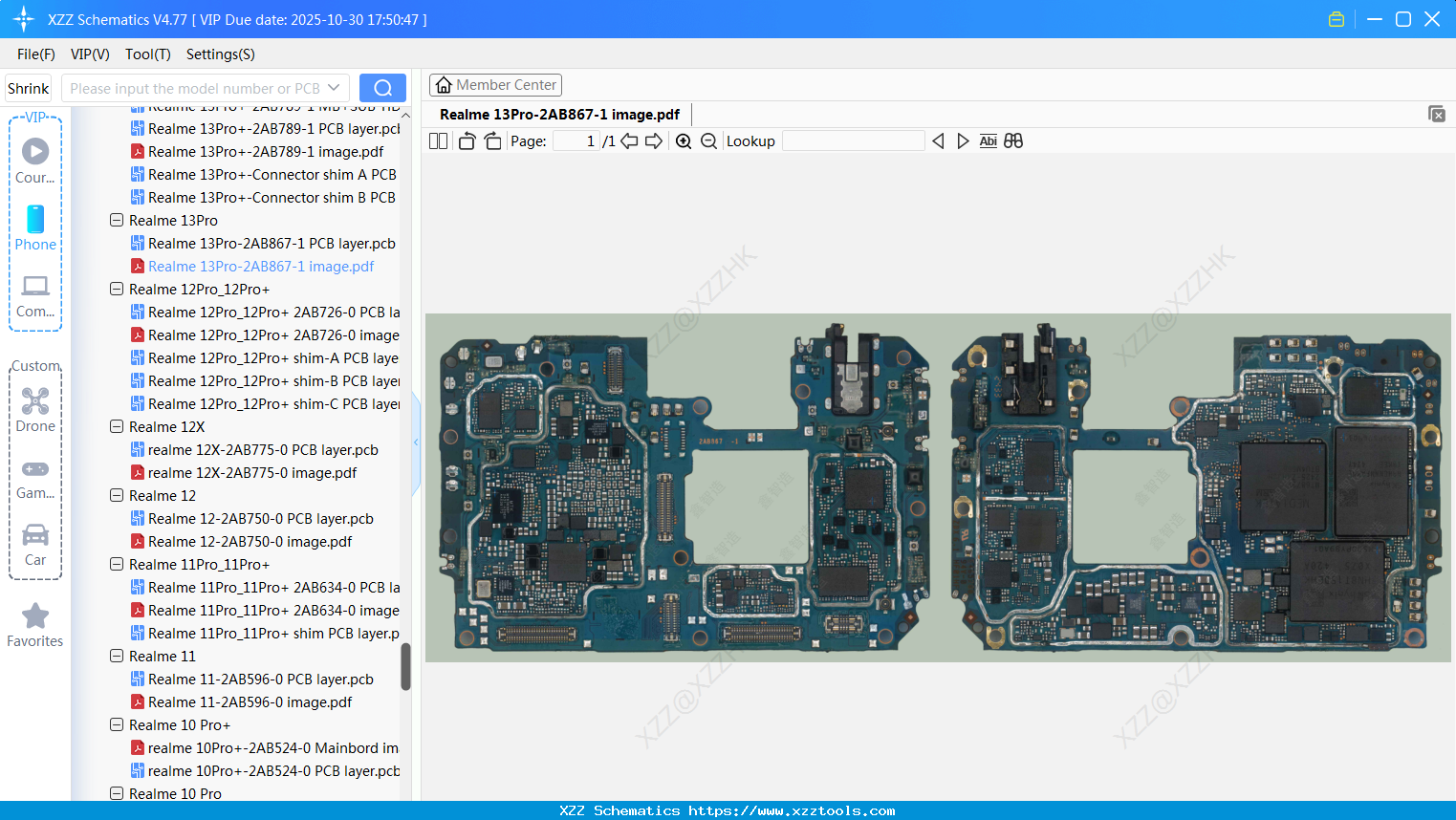Open realme 12X-2AB775-0 PCB layer.pcb
This screenshot has height=820, width=1456.
pos(254,449)
